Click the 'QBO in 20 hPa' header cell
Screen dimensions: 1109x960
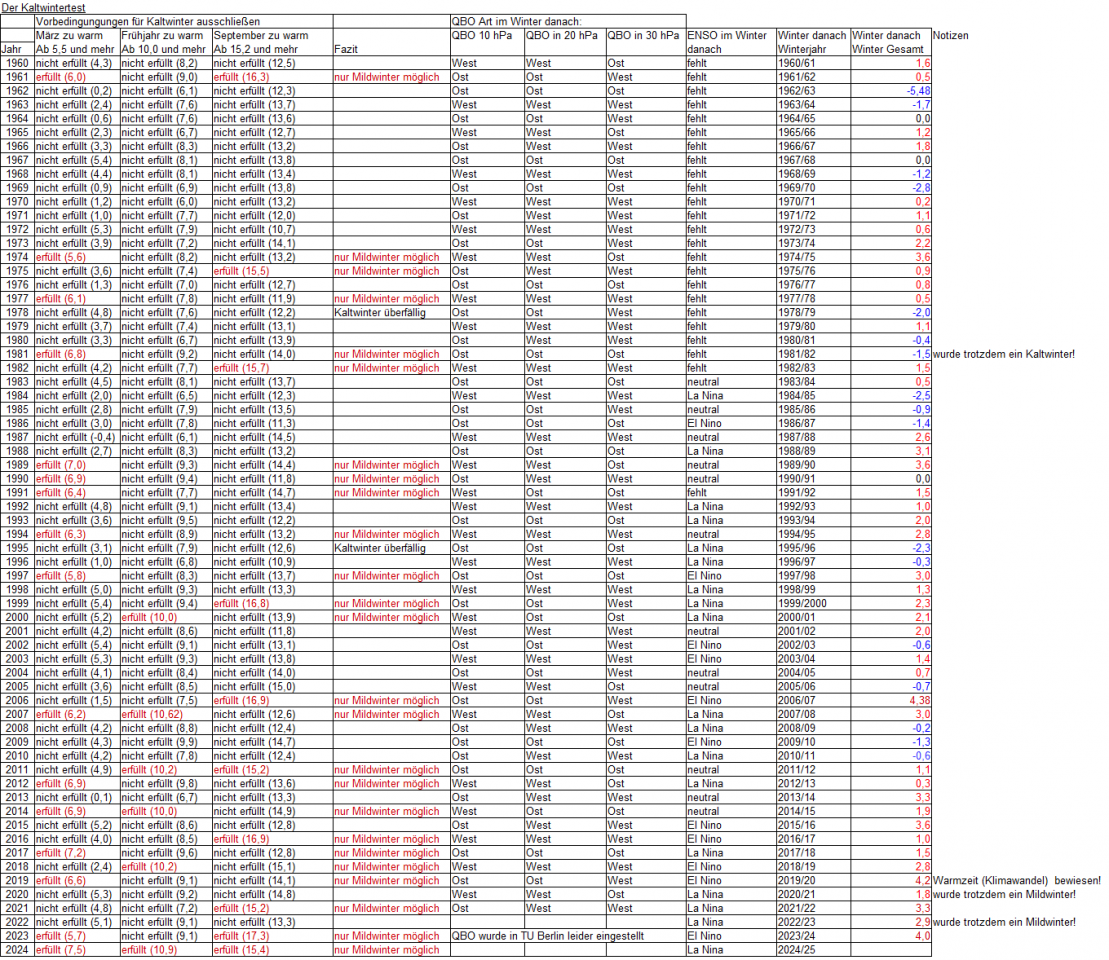point(562,35)
